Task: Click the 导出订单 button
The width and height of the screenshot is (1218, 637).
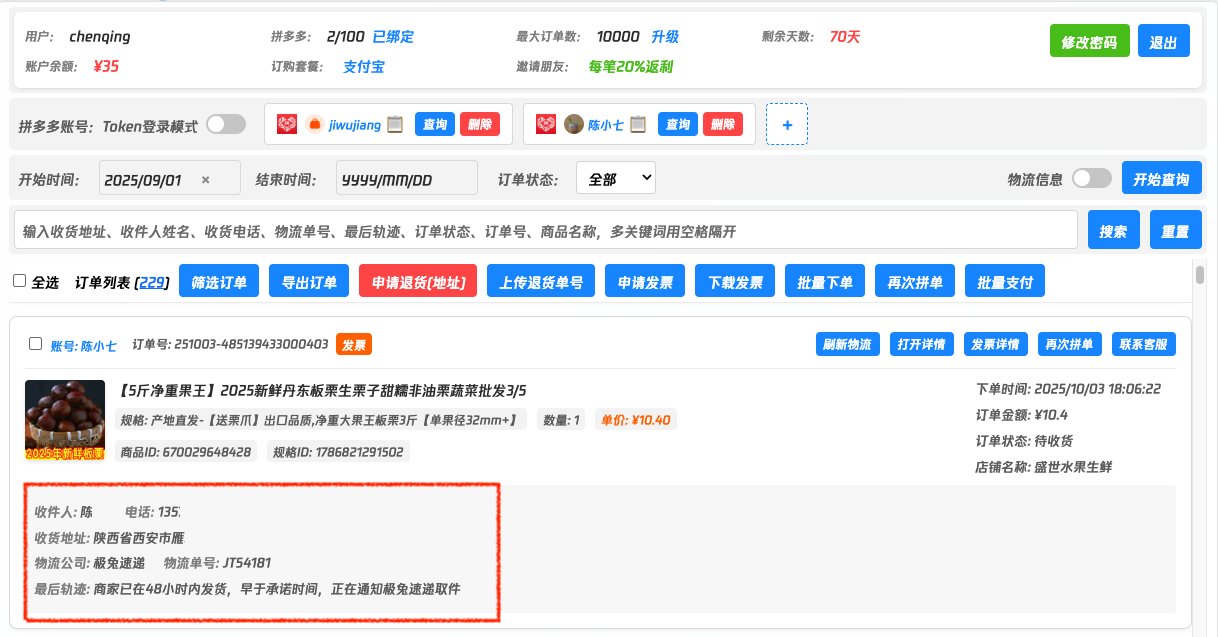Action: [x=309, y=282]
